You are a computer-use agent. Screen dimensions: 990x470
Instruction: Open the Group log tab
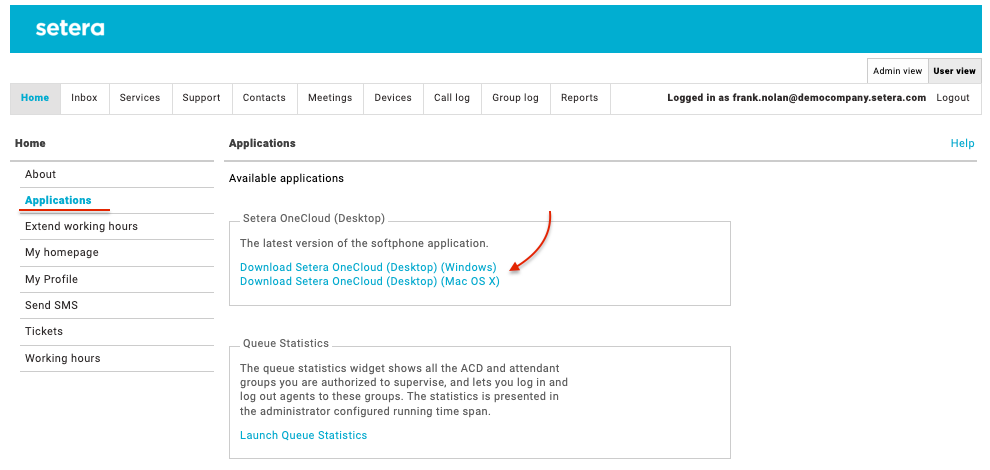[516, 98]
